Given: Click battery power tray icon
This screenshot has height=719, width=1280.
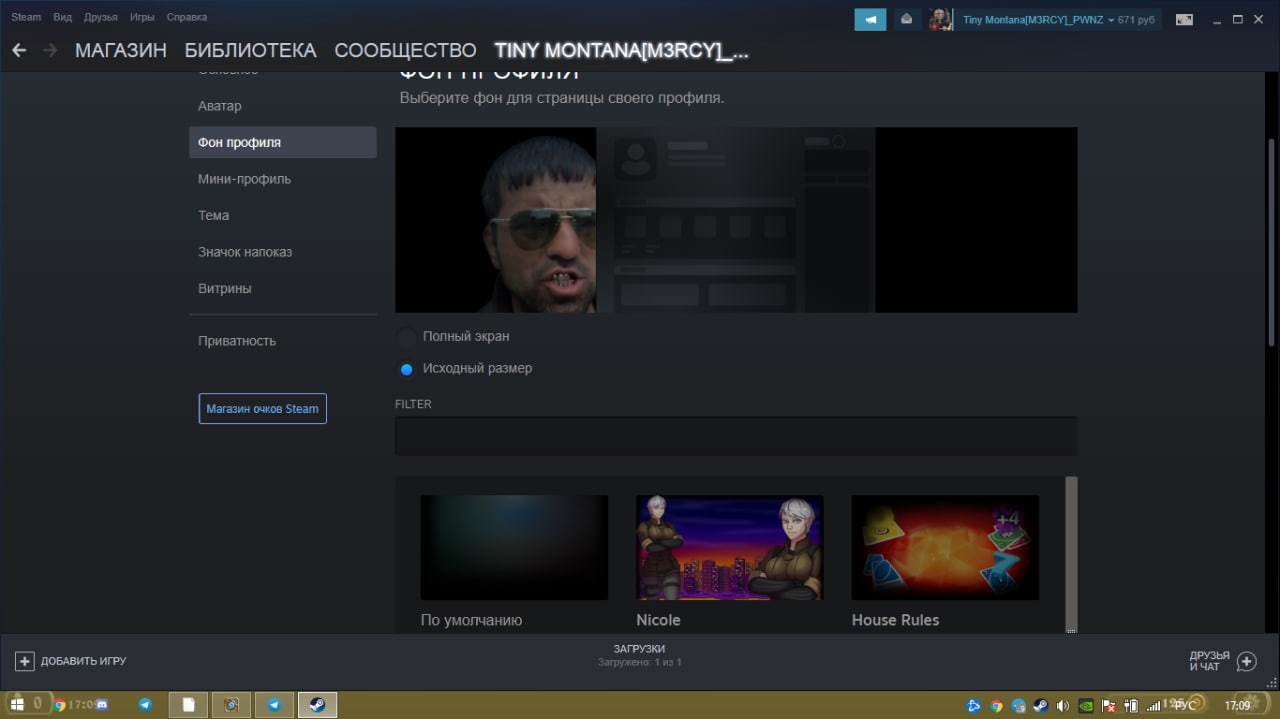Looking at the screenshot, I should (x=1132, y=706).
